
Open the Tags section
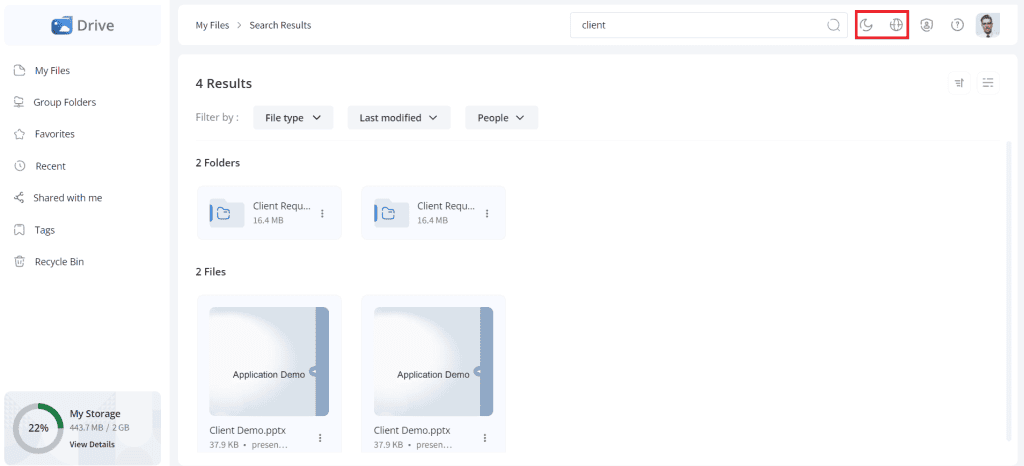(x=35, y=230)
